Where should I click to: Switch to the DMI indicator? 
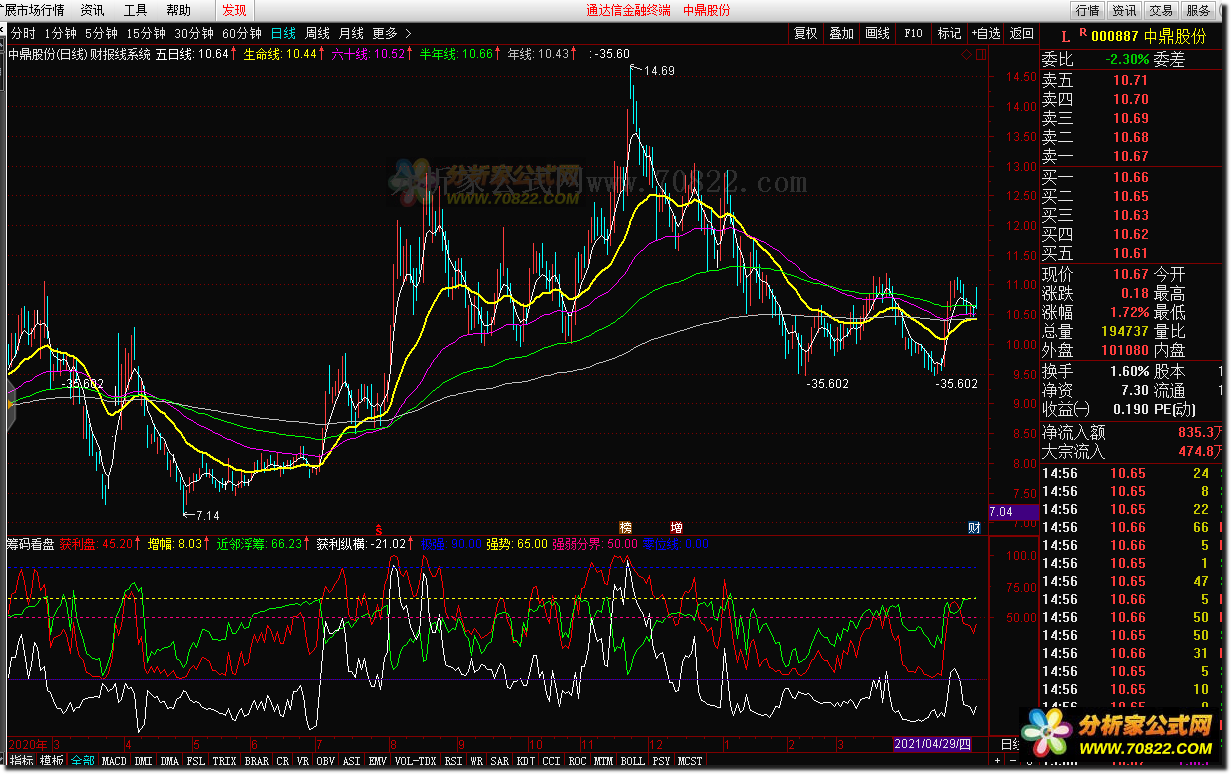pyautogui.click(x=144, y=761)
